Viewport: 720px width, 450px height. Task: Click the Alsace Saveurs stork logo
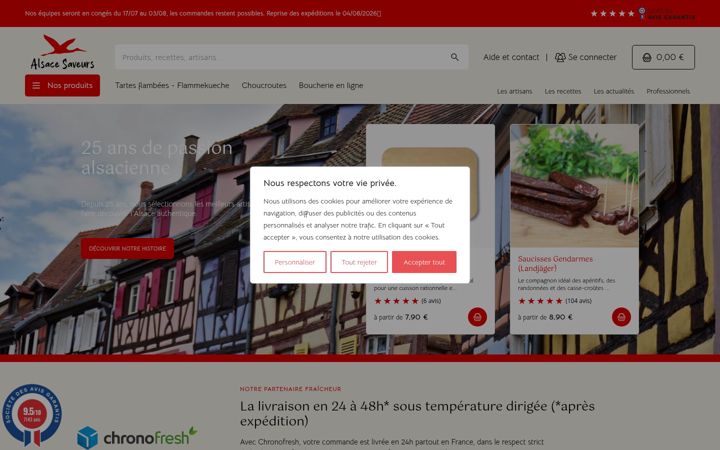pyautogui.click(x=62, y=52)
